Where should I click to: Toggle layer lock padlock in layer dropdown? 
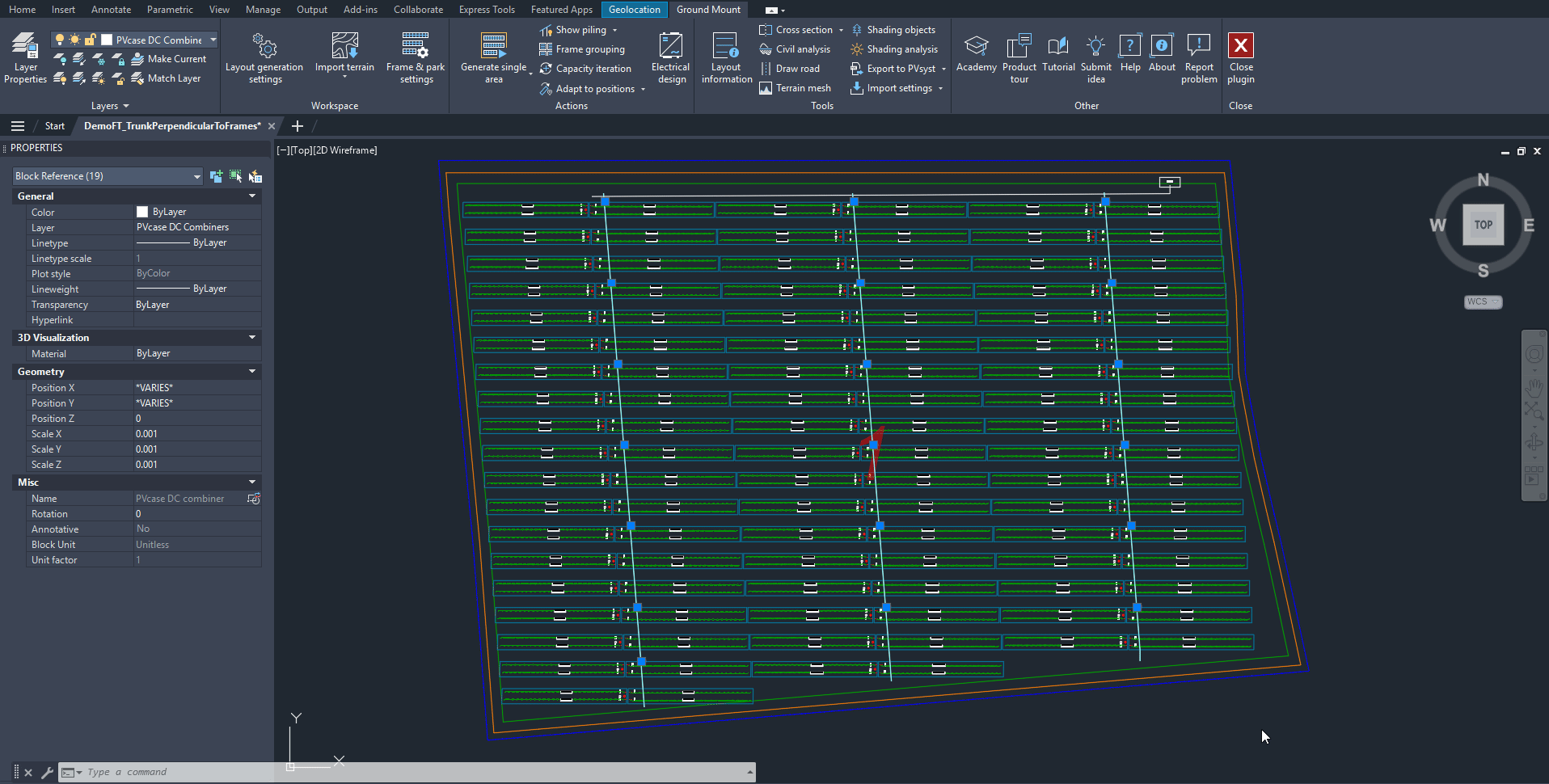[x=91, y=40]
